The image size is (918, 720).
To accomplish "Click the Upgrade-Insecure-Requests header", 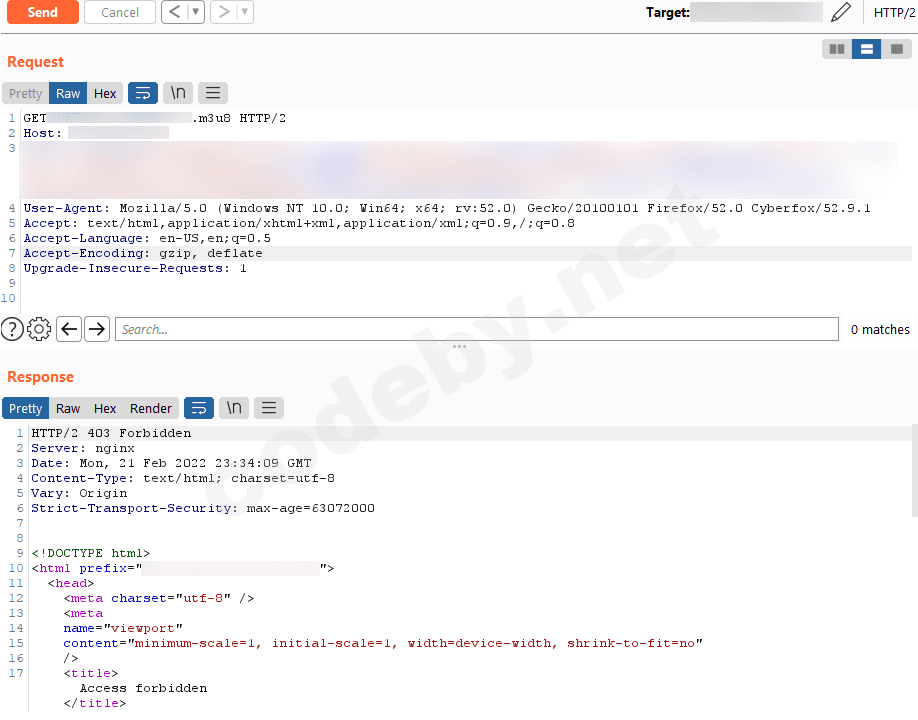I will (x=135, y=269).
